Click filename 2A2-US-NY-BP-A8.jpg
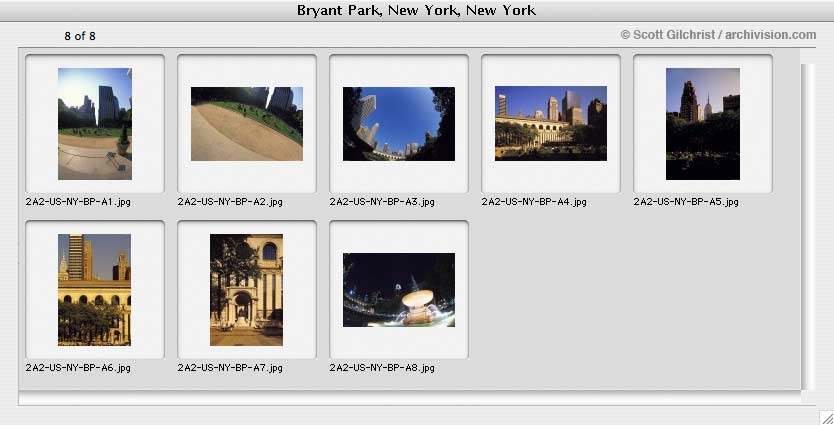The width and height of the screenshot is (834, 425). pos(382,368)
